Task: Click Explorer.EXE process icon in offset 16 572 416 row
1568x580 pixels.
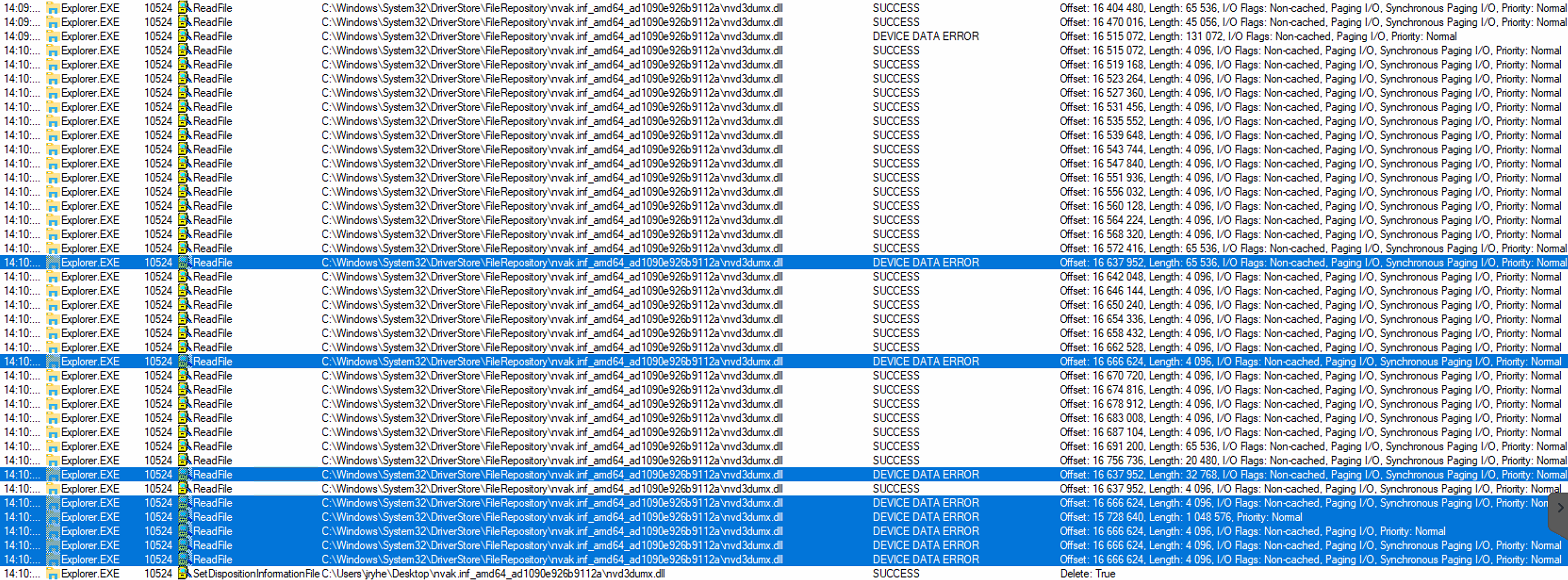Action: 53,248
